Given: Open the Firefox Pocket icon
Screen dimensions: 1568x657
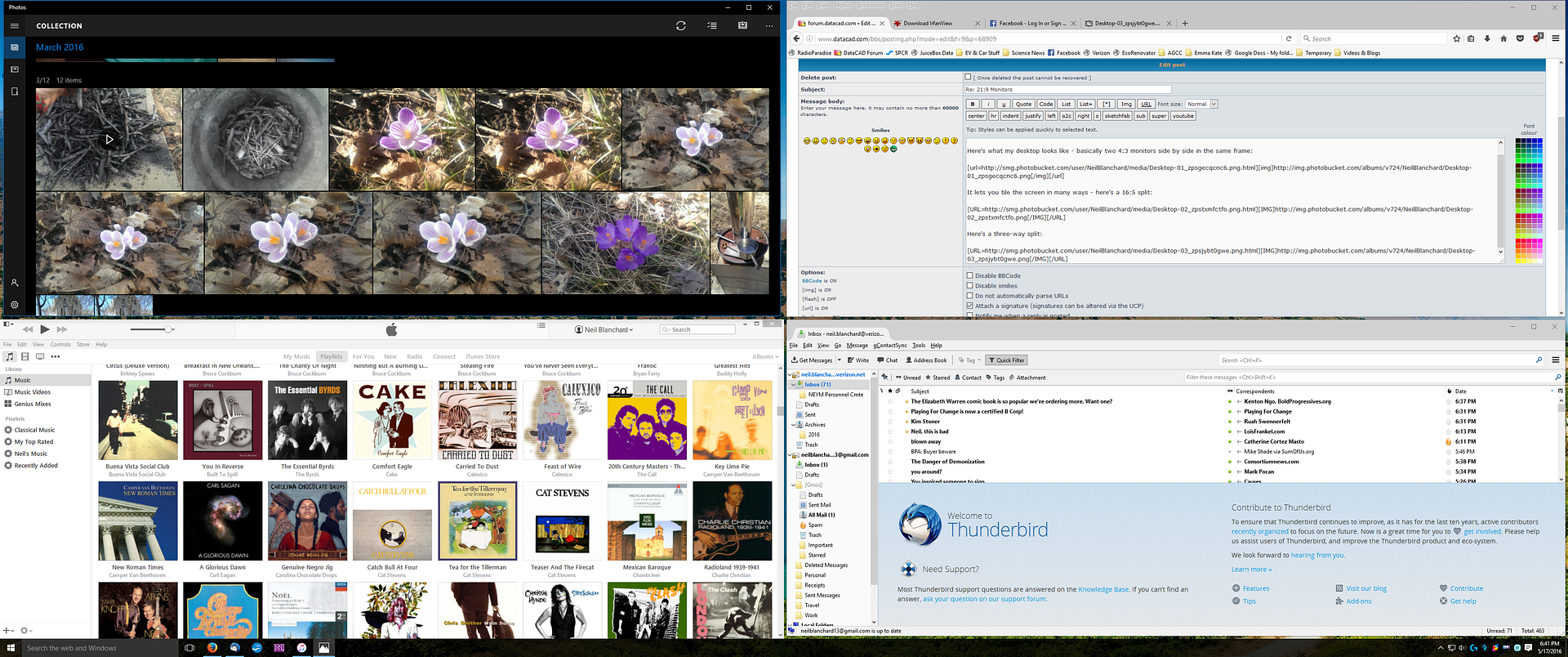Looking at the screenshot, I should 1519,38.
